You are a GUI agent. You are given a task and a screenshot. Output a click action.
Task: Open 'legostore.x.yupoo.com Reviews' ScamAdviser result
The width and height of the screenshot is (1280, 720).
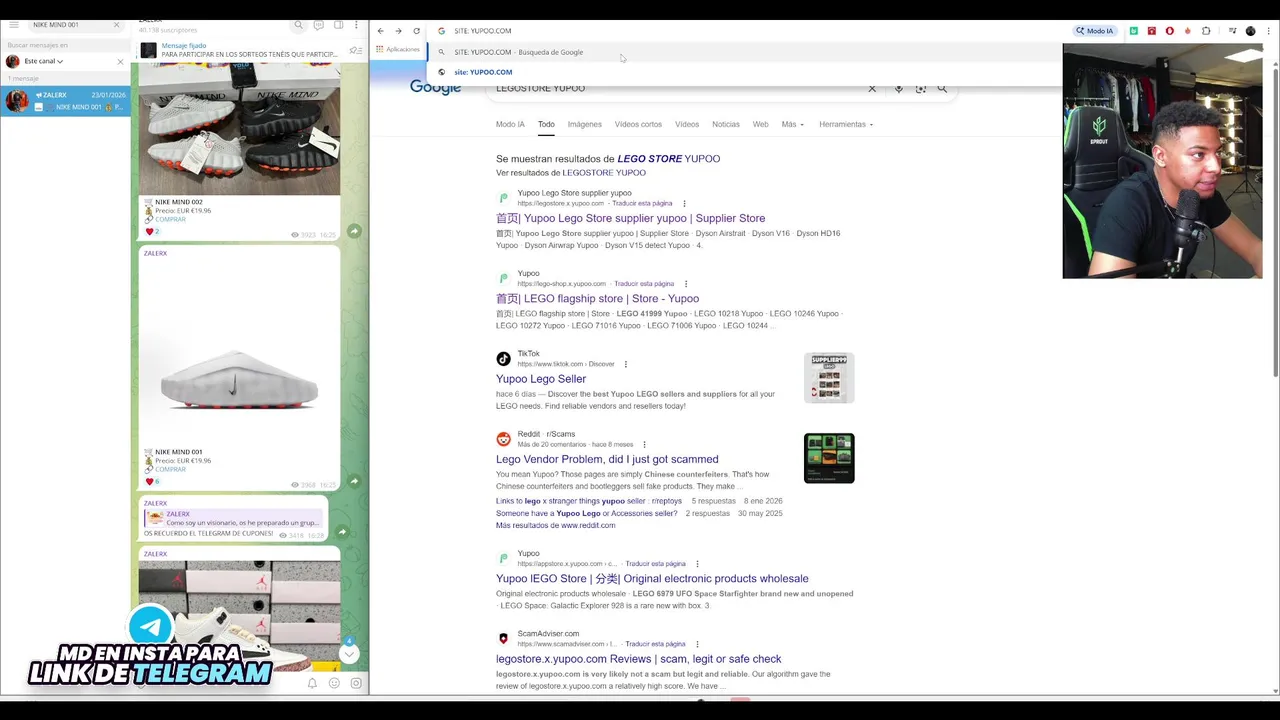click(x=639, y=659)
